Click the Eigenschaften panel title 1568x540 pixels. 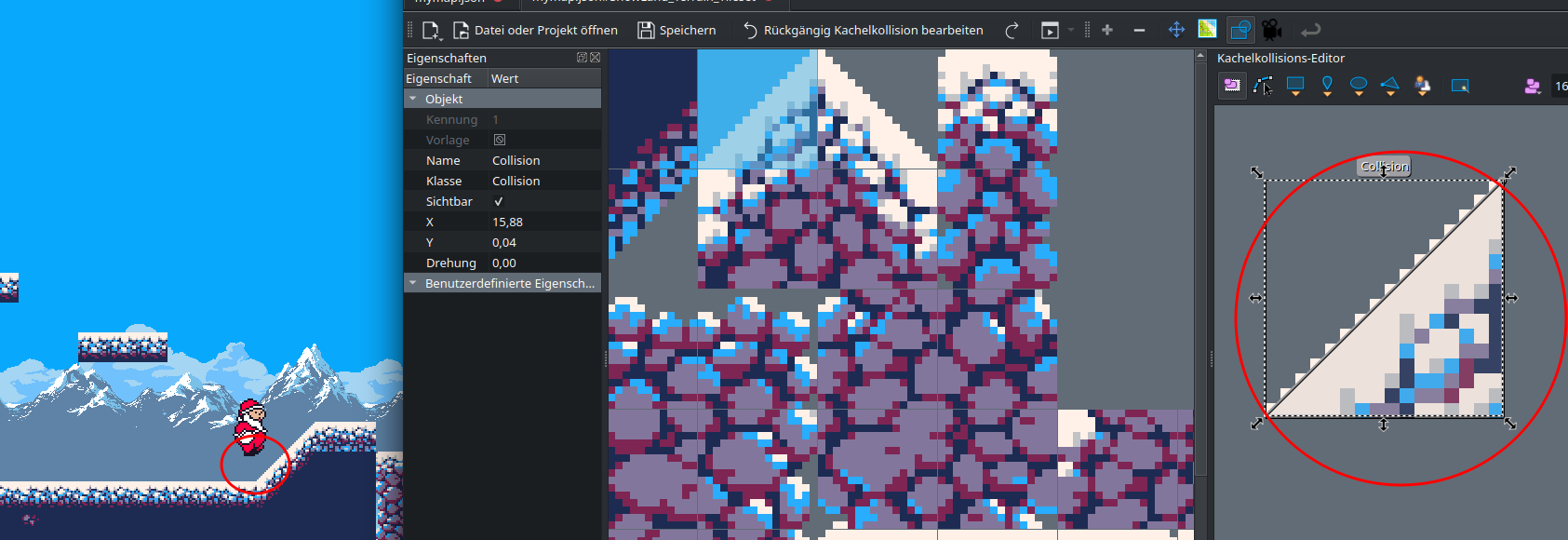click(447, 58)
